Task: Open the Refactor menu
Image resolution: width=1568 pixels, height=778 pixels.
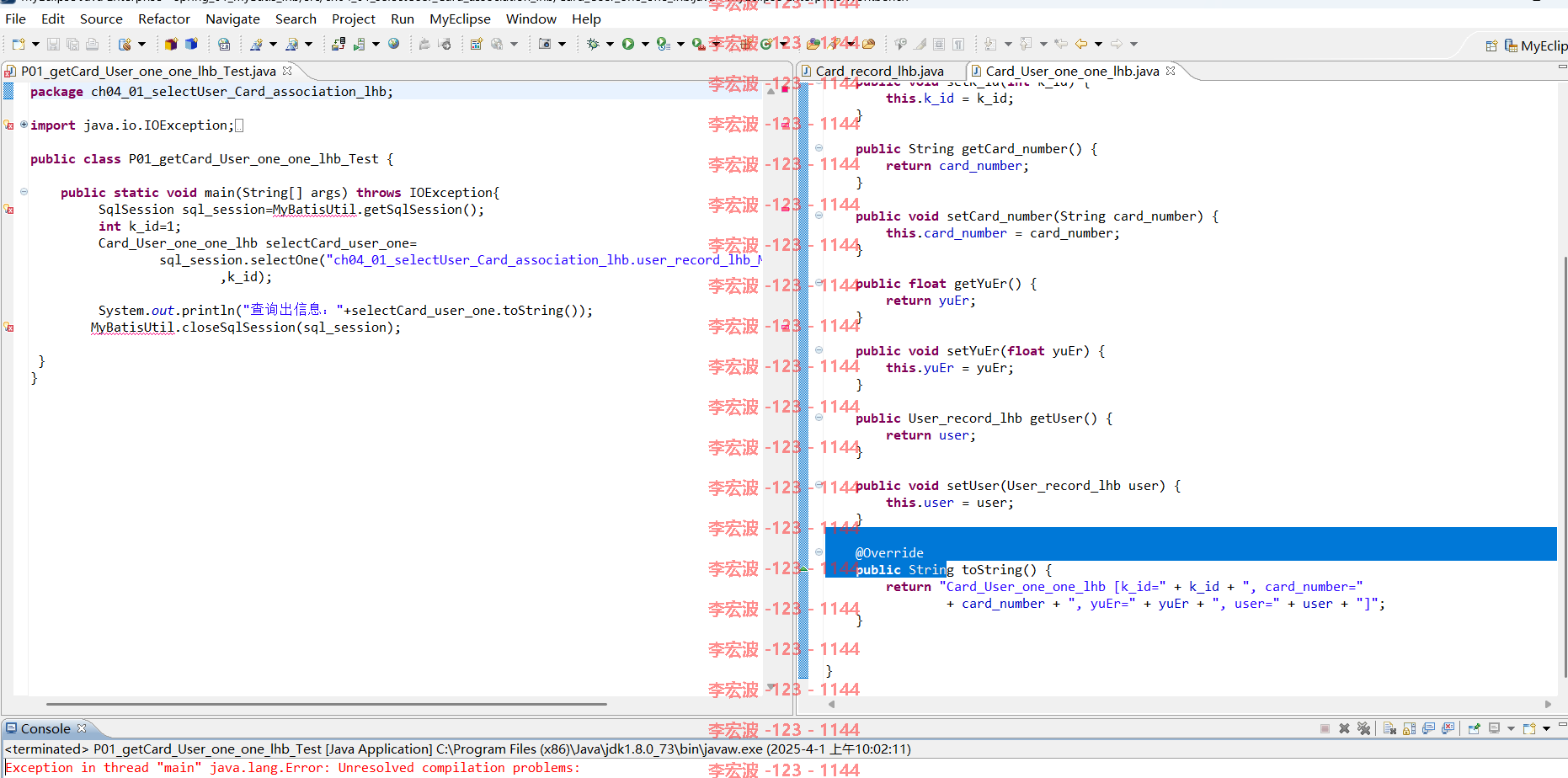Action: (164, 19)
